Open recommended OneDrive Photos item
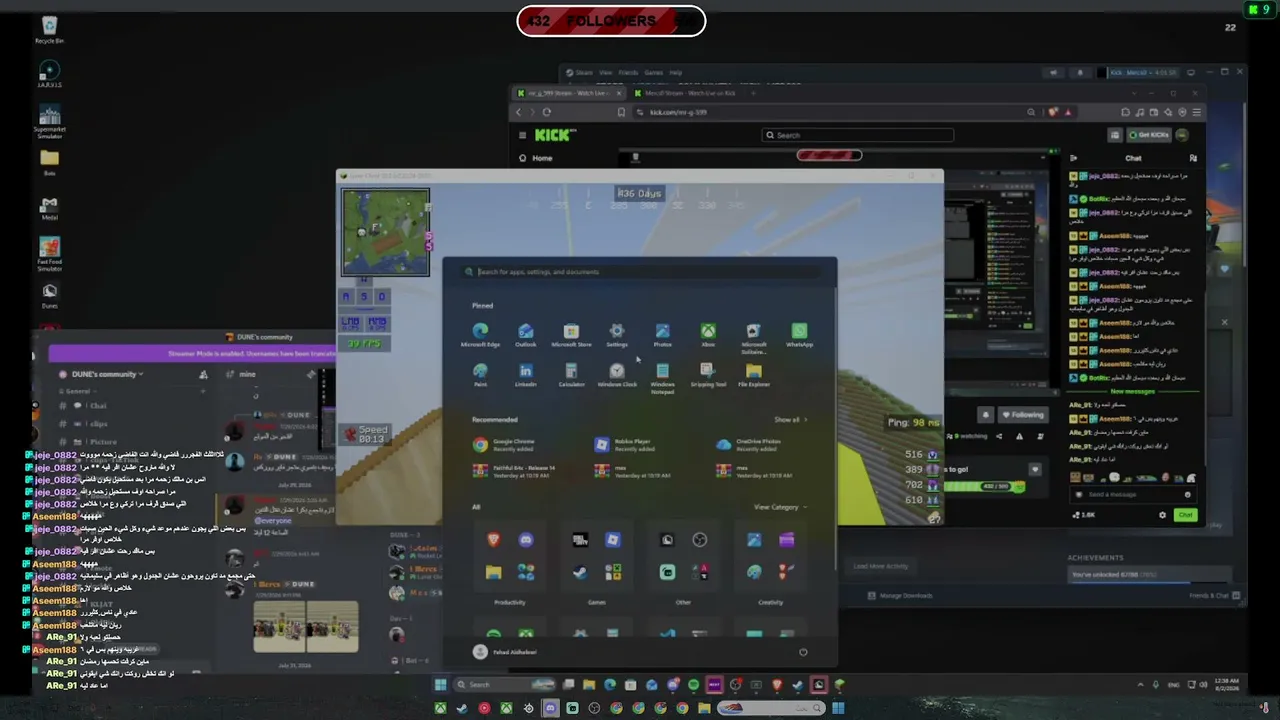The height and width of the screenshot is (720, 1280). 750,445
